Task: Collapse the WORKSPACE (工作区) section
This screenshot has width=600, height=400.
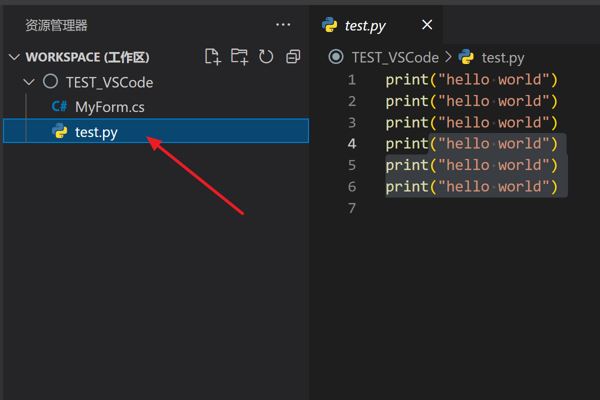Action: 14,58
